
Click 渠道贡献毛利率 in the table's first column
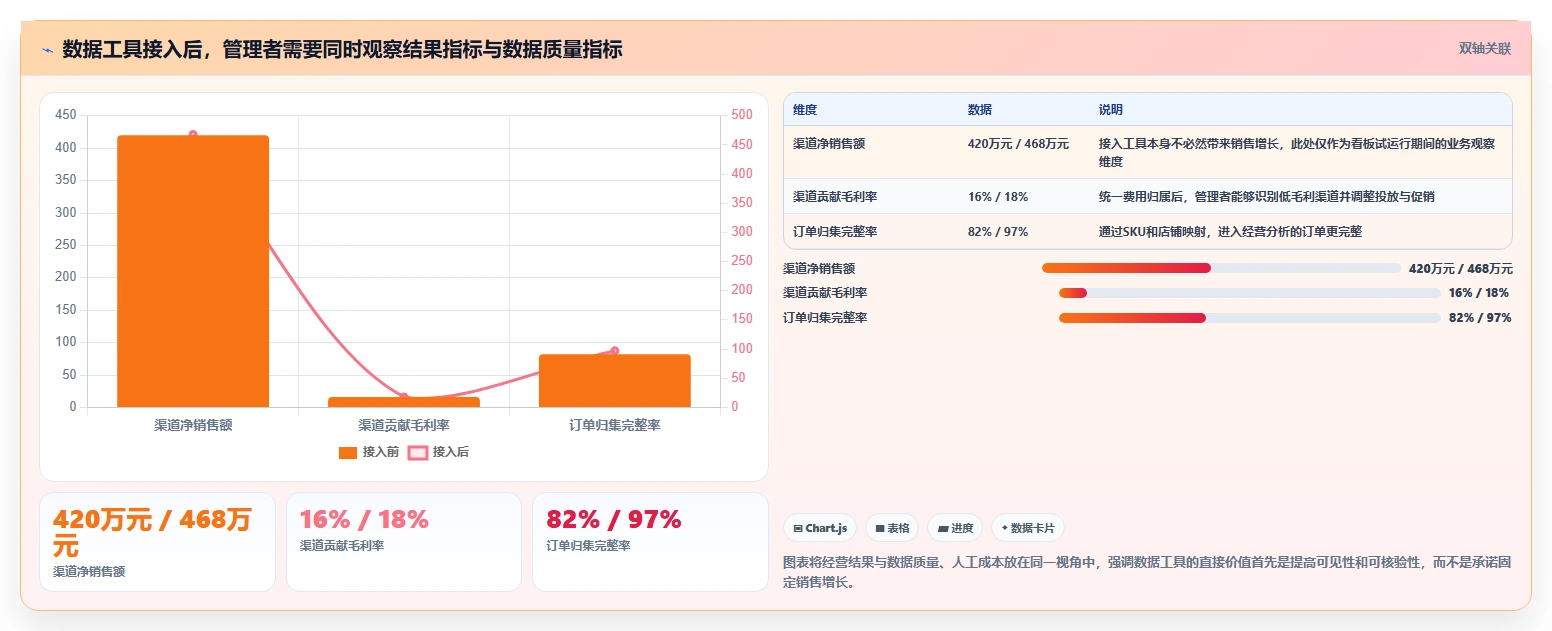(835, 197)
